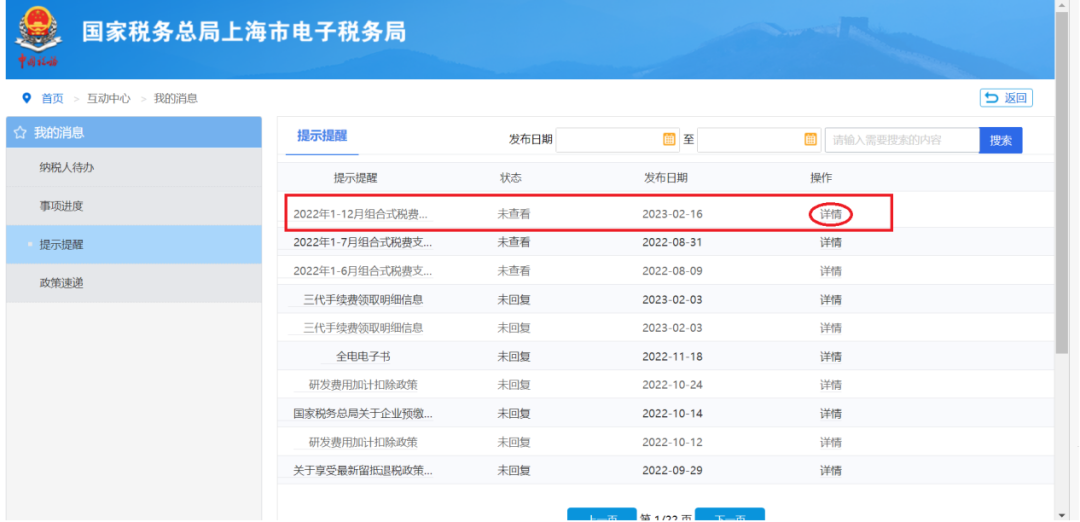The height and width of the screenshot is (522, 1080).
Task: Click the search content input box
Action: point(902,140)
